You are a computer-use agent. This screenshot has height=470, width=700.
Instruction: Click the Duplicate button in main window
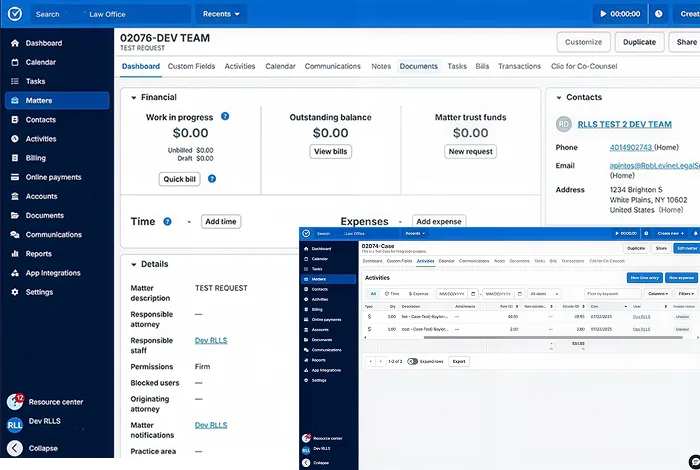pyautogui.click(x=639, y=42)
